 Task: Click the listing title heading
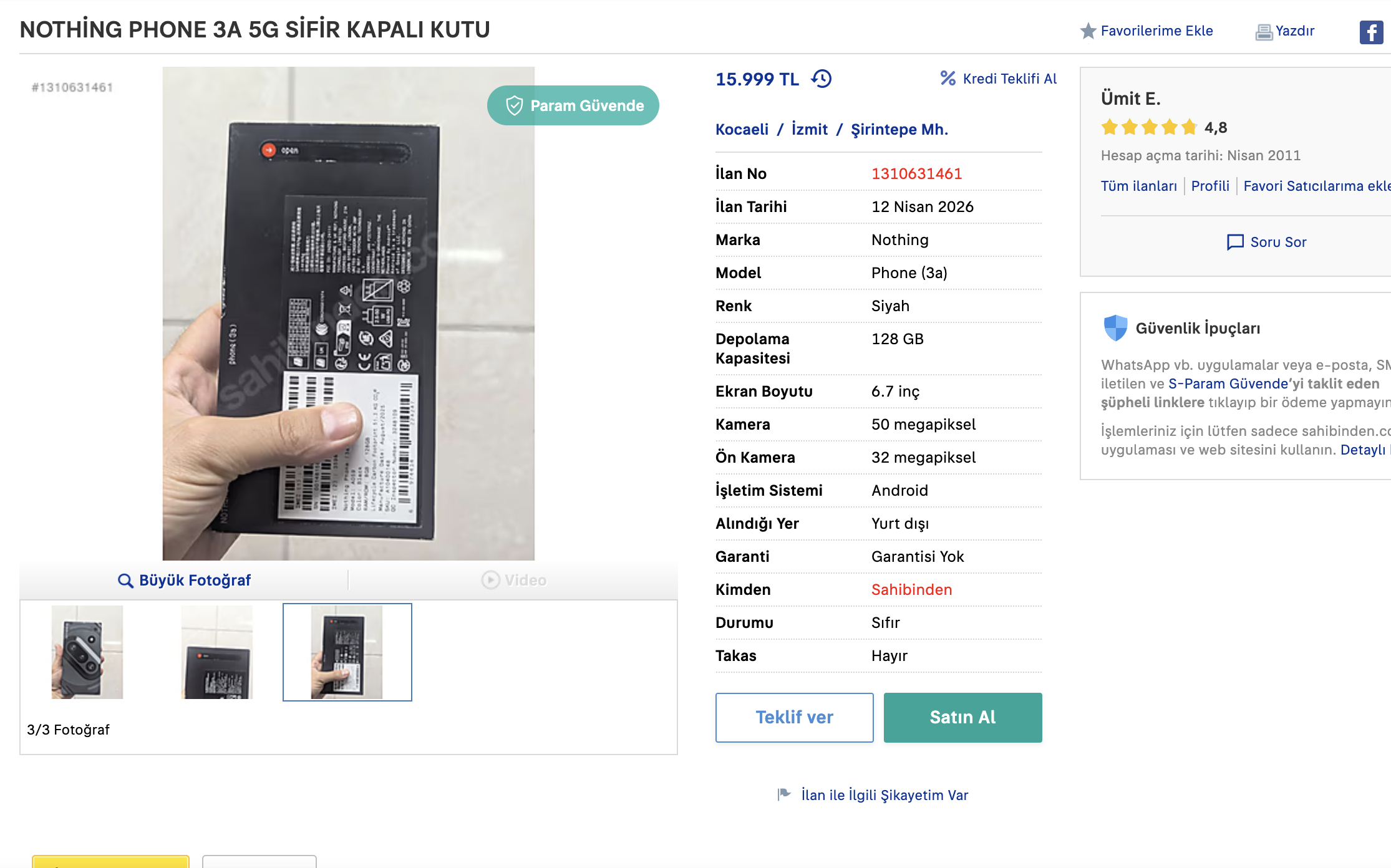tap(254, 30)
